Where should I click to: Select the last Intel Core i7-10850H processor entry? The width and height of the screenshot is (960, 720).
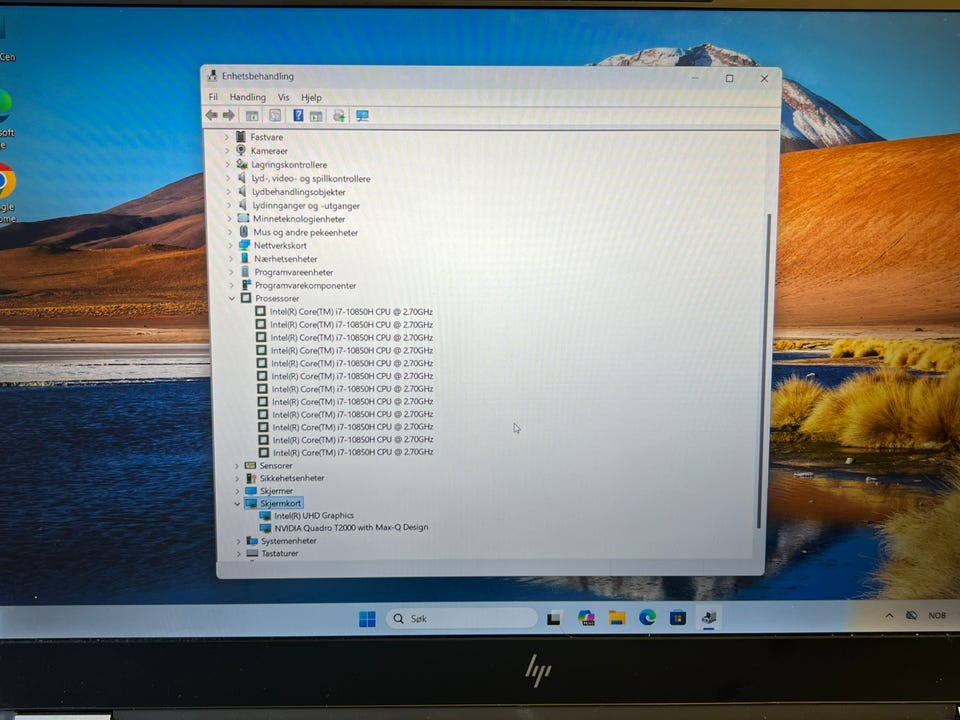point(353,452)
